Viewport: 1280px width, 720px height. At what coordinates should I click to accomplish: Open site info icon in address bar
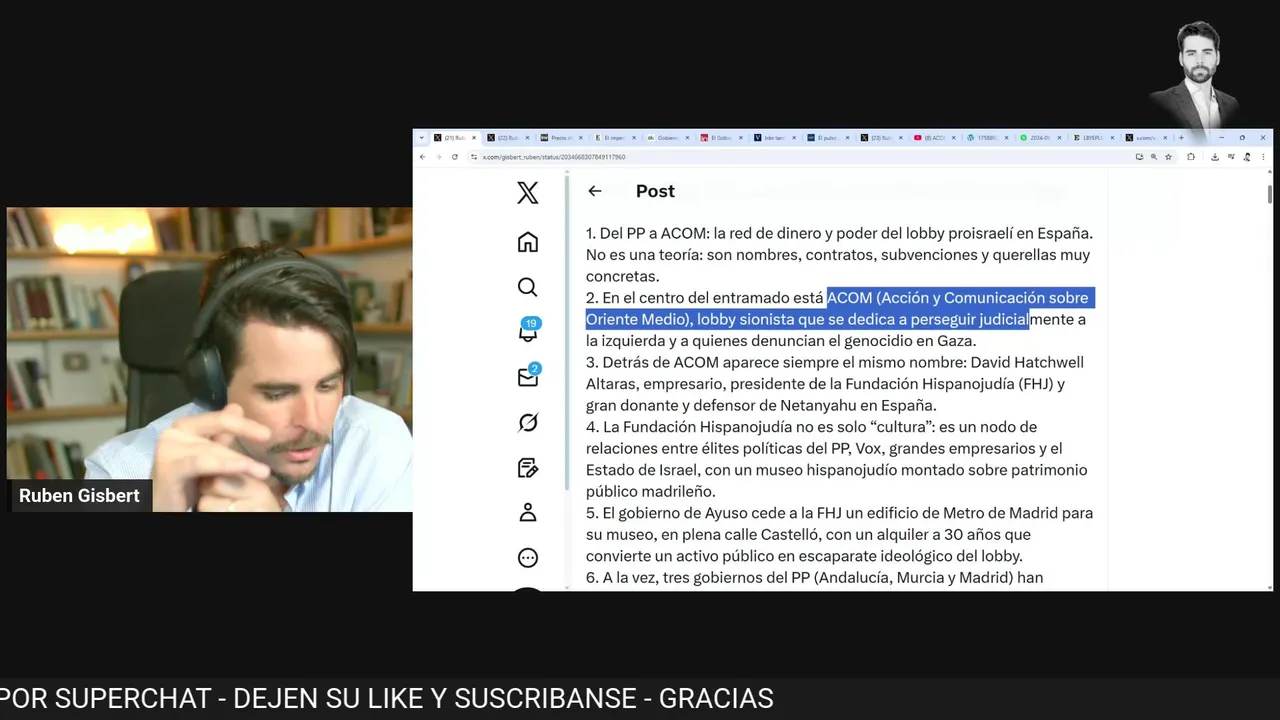[473, 157]
